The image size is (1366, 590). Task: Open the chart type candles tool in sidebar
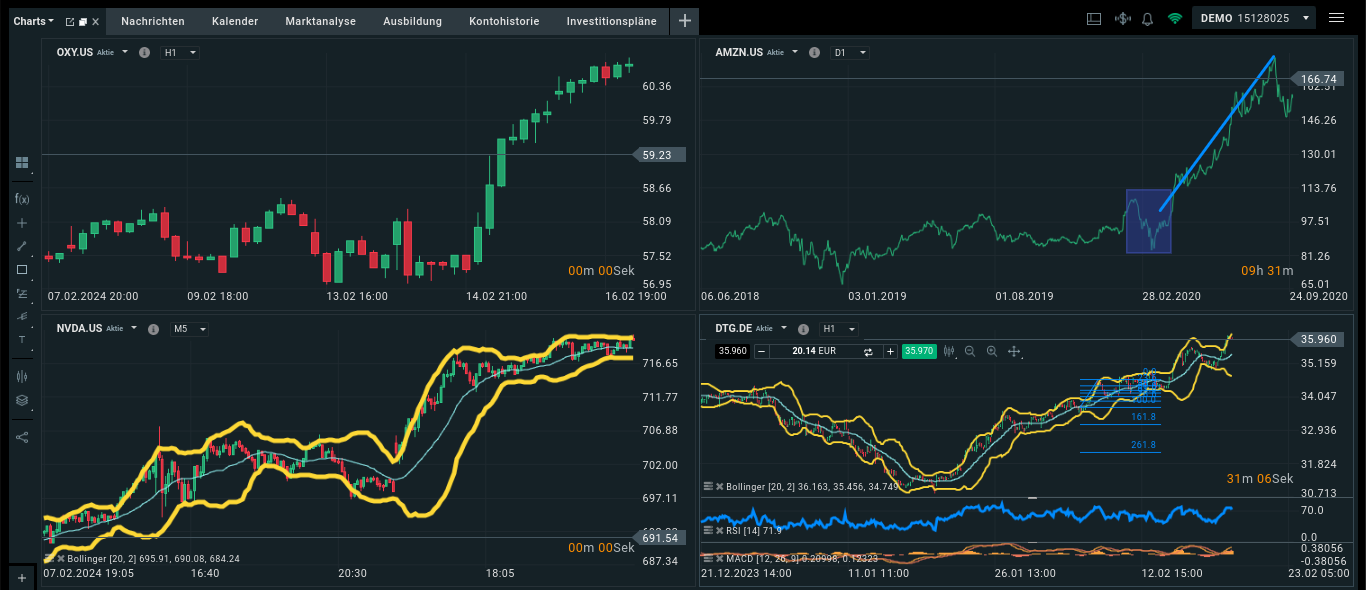pyautogui.click(x=22, y=376)
